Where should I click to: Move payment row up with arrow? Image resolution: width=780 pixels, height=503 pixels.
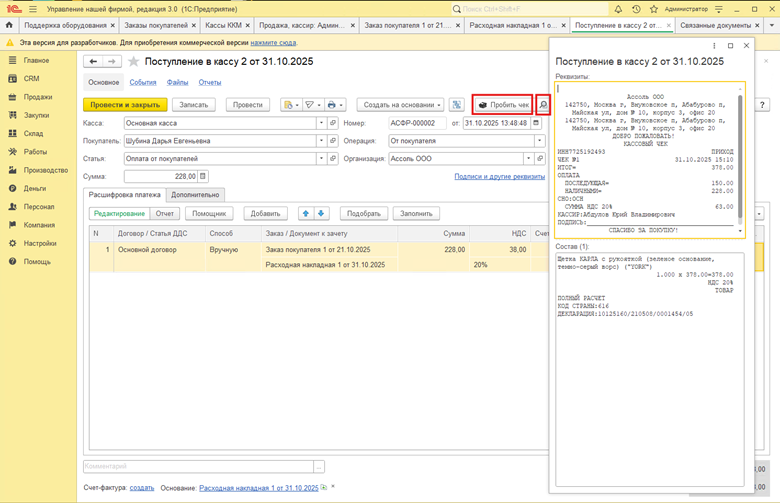pos(306,213)
